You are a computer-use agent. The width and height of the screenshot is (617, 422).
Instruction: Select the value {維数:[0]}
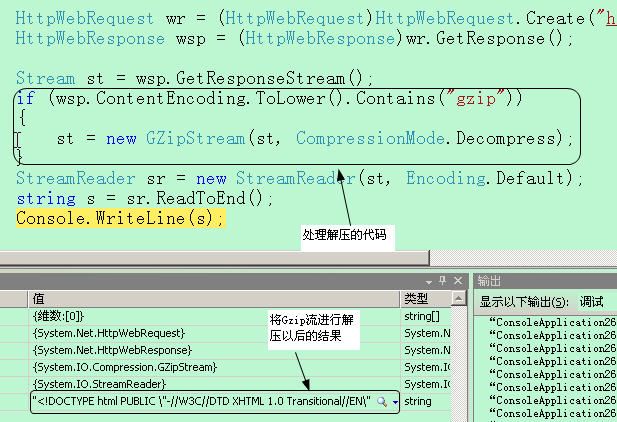(x=58, y=316)
